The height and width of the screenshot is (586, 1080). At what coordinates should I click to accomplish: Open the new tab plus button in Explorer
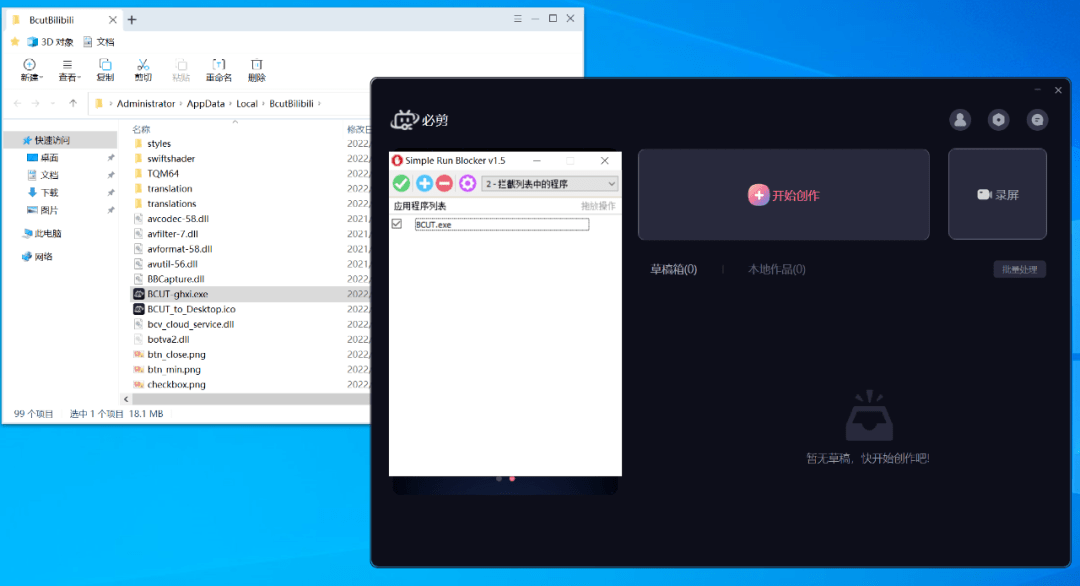pos(132,20)
